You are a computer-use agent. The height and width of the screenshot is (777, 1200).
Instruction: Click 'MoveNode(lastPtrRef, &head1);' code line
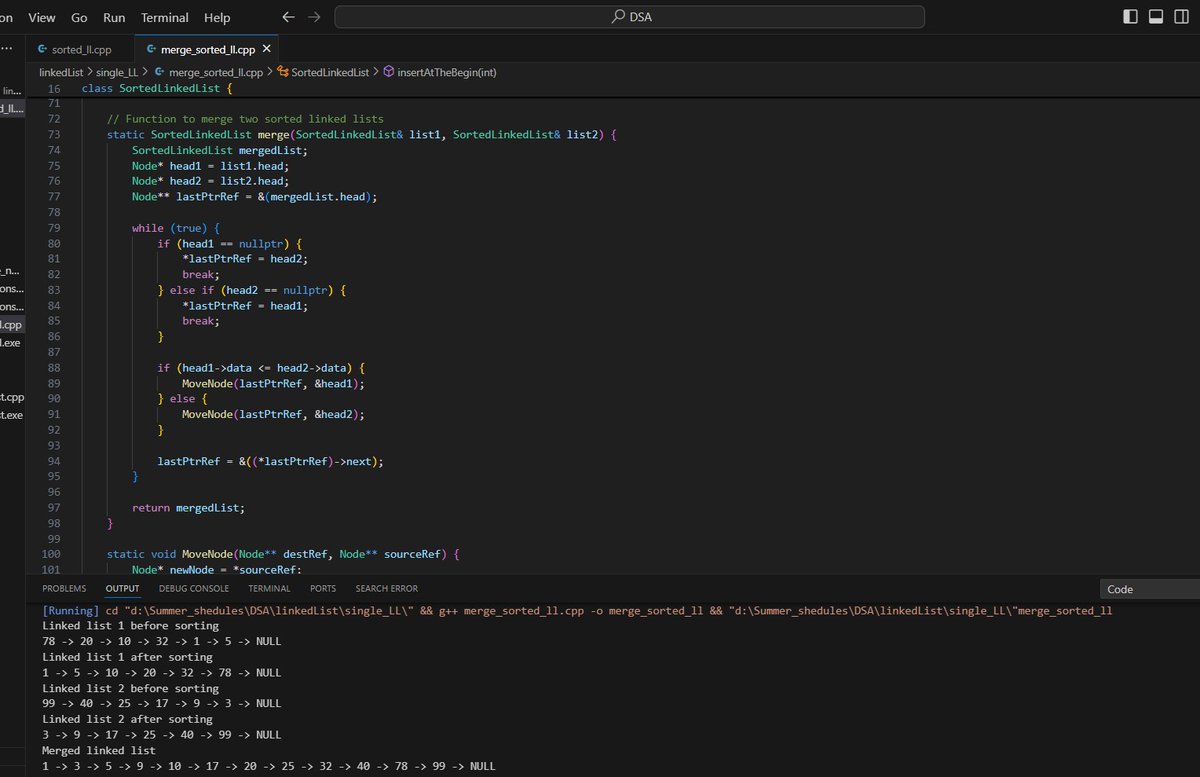coord(273,384)
